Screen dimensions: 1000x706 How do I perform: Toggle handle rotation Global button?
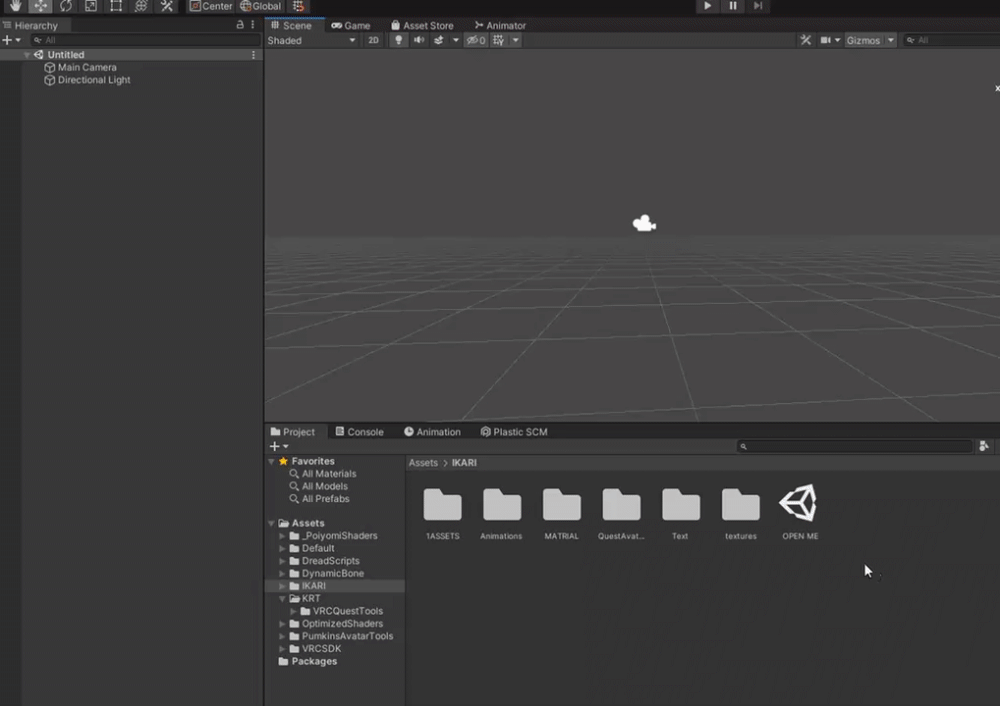(260, 6)
